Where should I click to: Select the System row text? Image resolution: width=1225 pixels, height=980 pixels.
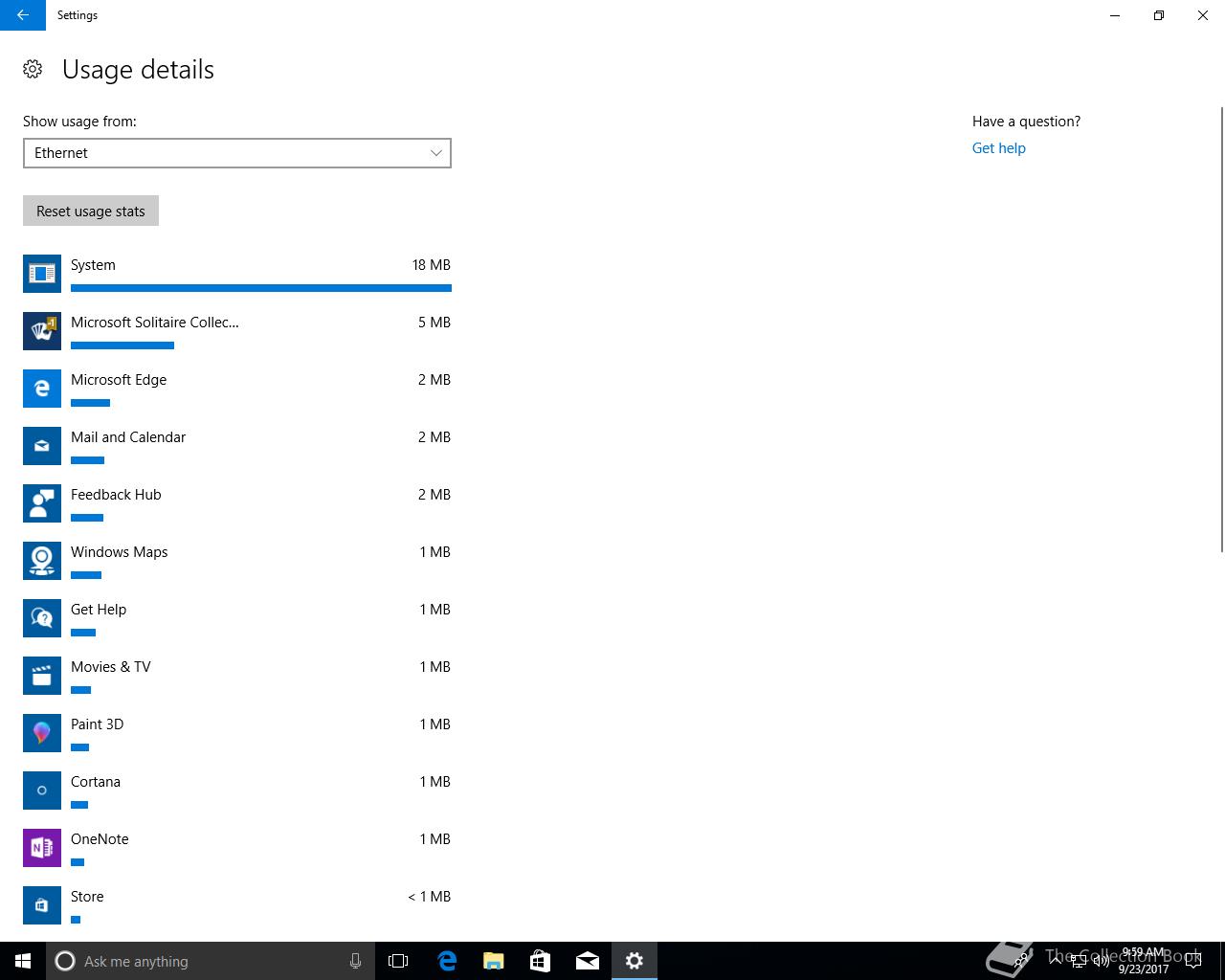tap(93, 265)
